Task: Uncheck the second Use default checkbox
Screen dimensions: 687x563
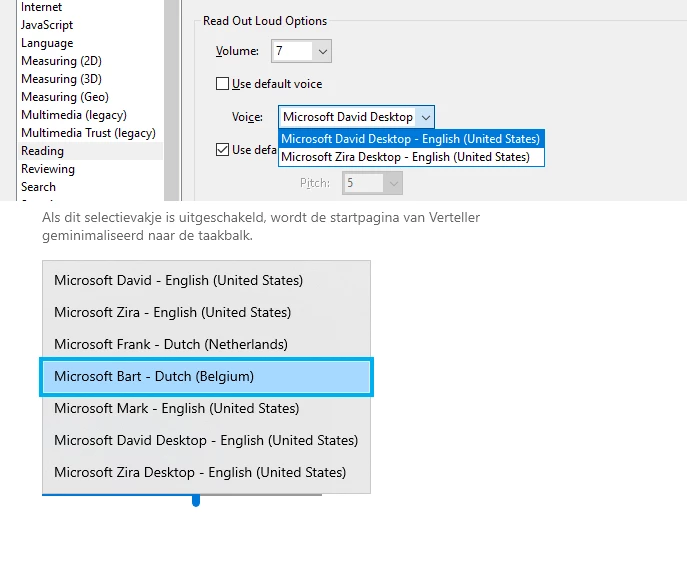Action: 223,150
